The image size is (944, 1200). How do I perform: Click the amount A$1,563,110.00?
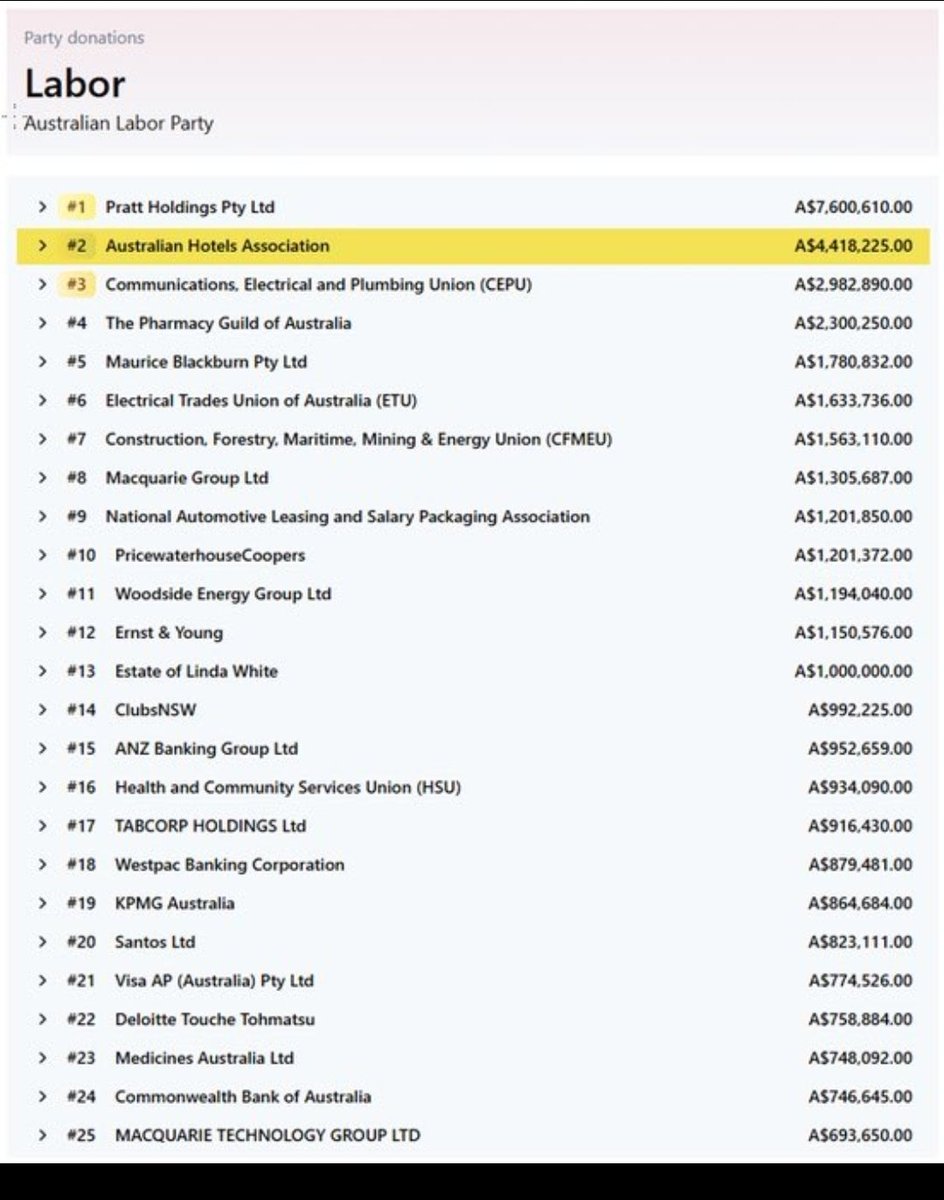pyautogui.click(x=854, y=439)
